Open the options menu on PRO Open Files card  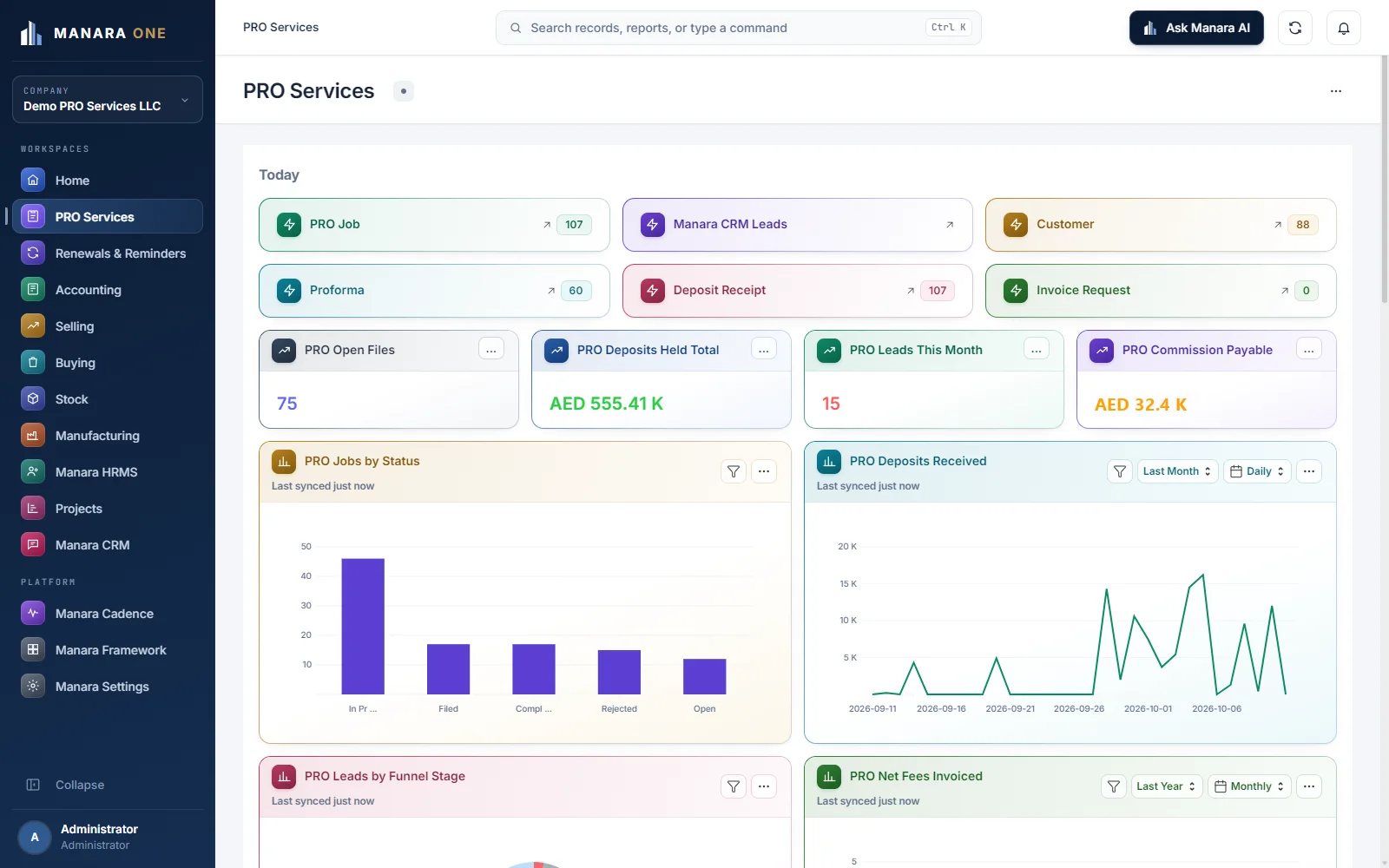491,350
